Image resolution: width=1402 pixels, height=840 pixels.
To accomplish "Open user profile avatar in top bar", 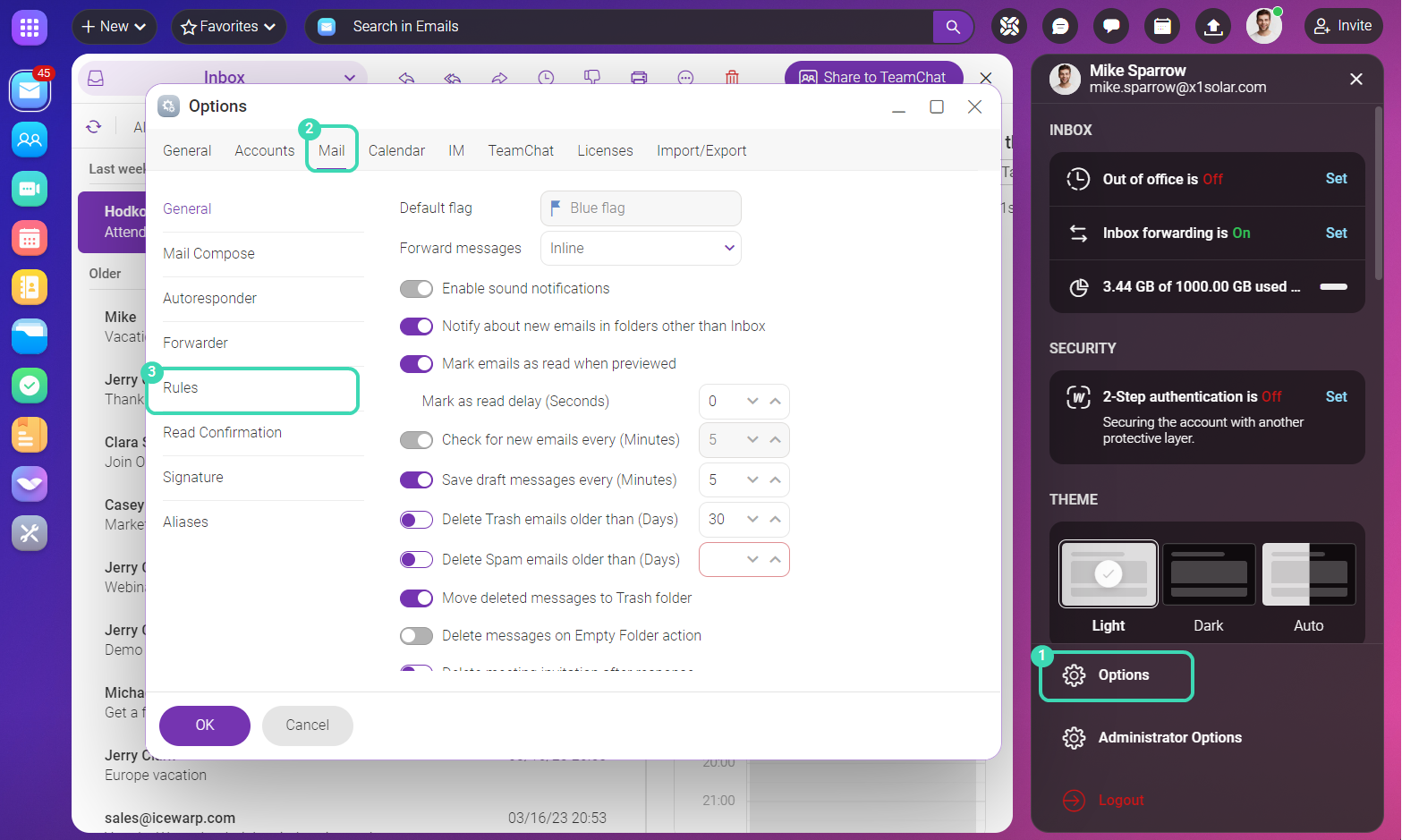I will tap(1264, 26).
